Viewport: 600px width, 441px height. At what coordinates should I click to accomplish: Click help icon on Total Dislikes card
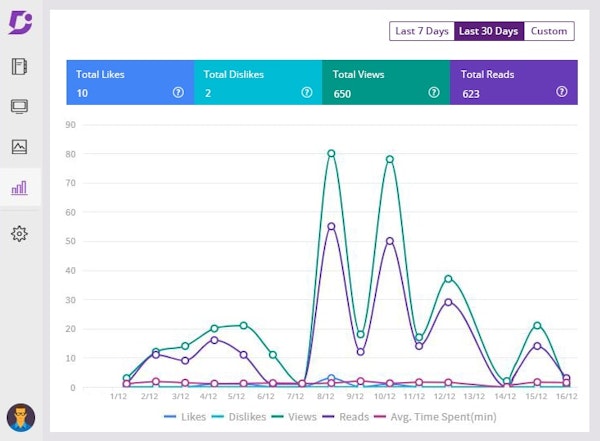[x=306, y=92]
